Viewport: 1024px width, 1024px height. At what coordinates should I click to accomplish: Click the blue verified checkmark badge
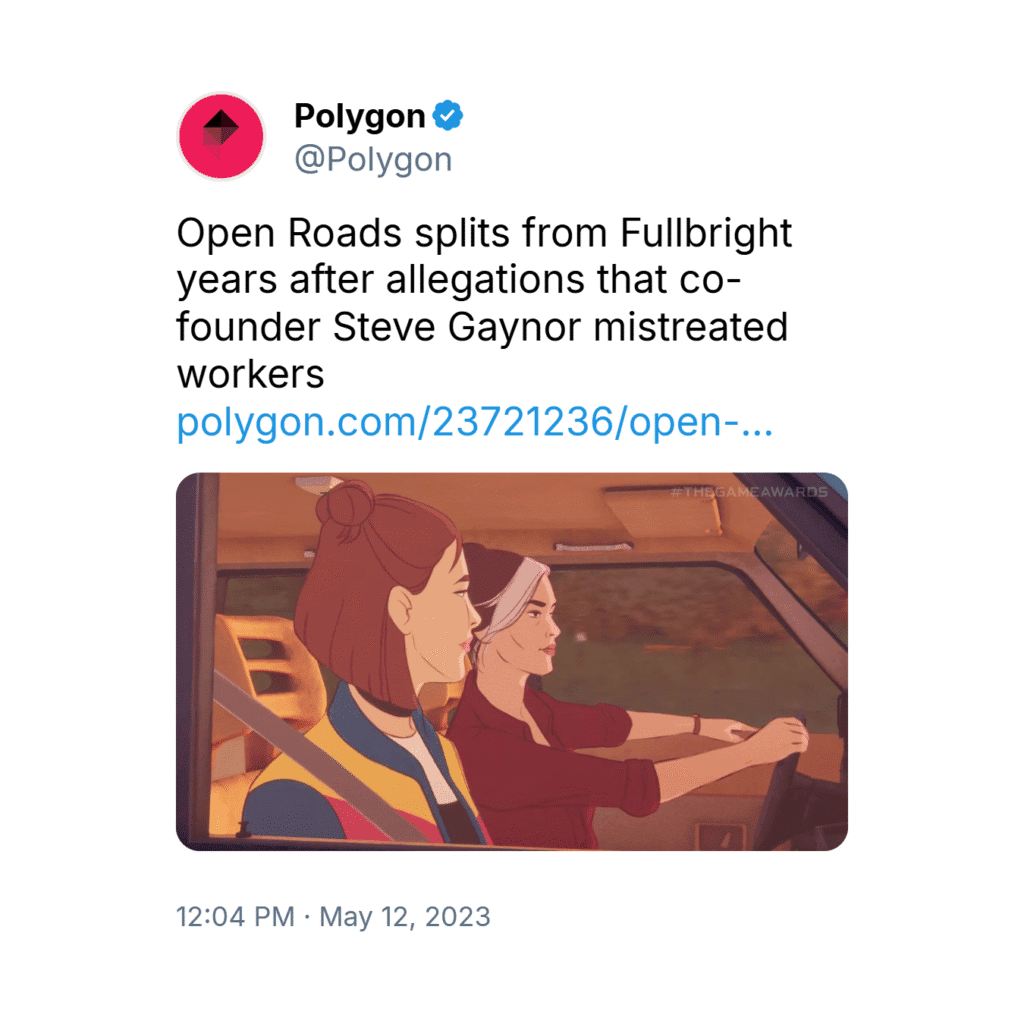448,117
